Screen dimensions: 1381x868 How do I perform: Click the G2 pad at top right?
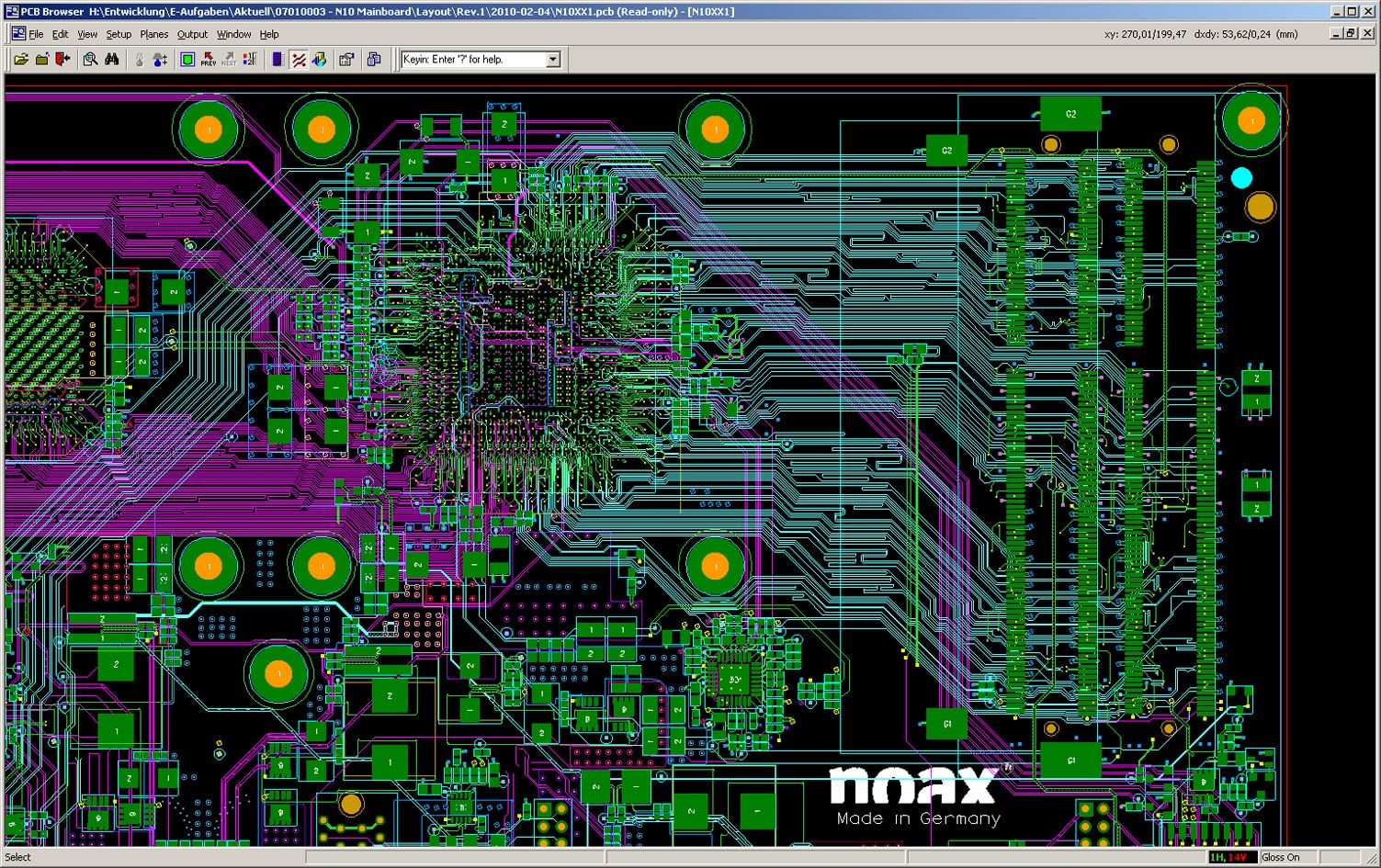point(1070,114)
